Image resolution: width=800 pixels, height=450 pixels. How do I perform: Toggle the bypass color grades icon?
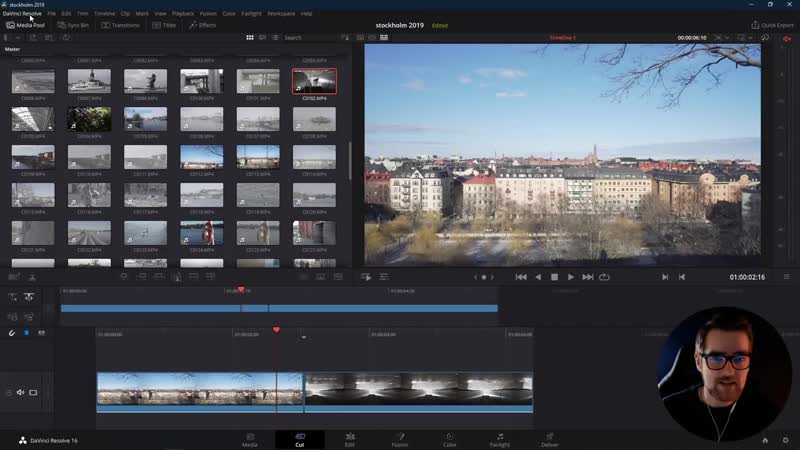(765, 37)
